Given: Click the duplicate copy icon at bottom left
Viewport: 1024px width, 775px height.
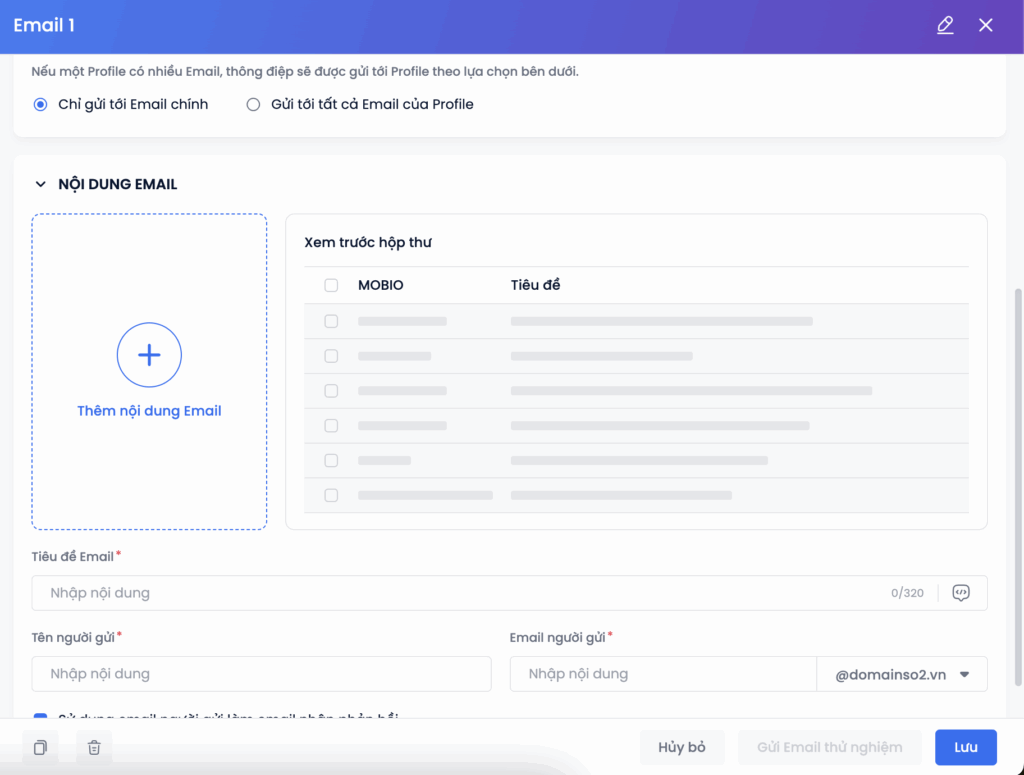Looking at the screenshot, I should (40, 747).
